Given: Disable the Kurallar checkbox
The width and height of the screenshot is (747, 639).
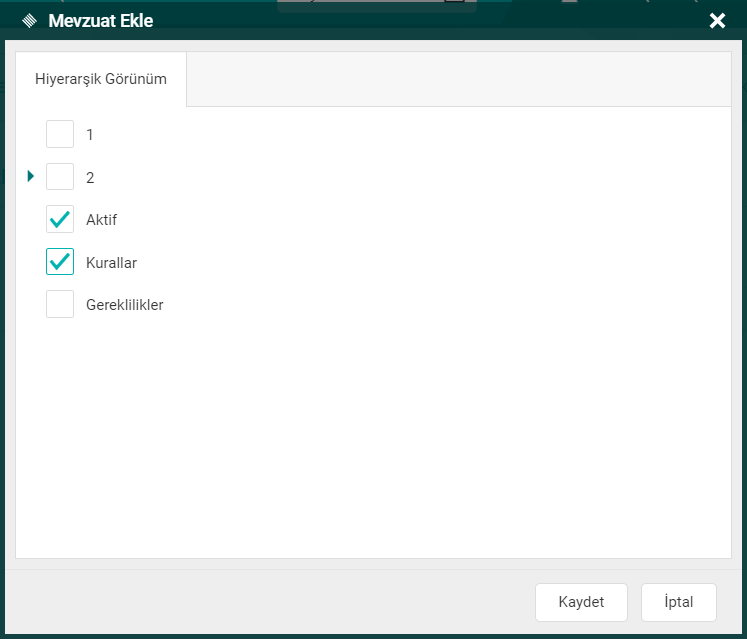Looking at the screenshot, I should click(x=60, y=262).
